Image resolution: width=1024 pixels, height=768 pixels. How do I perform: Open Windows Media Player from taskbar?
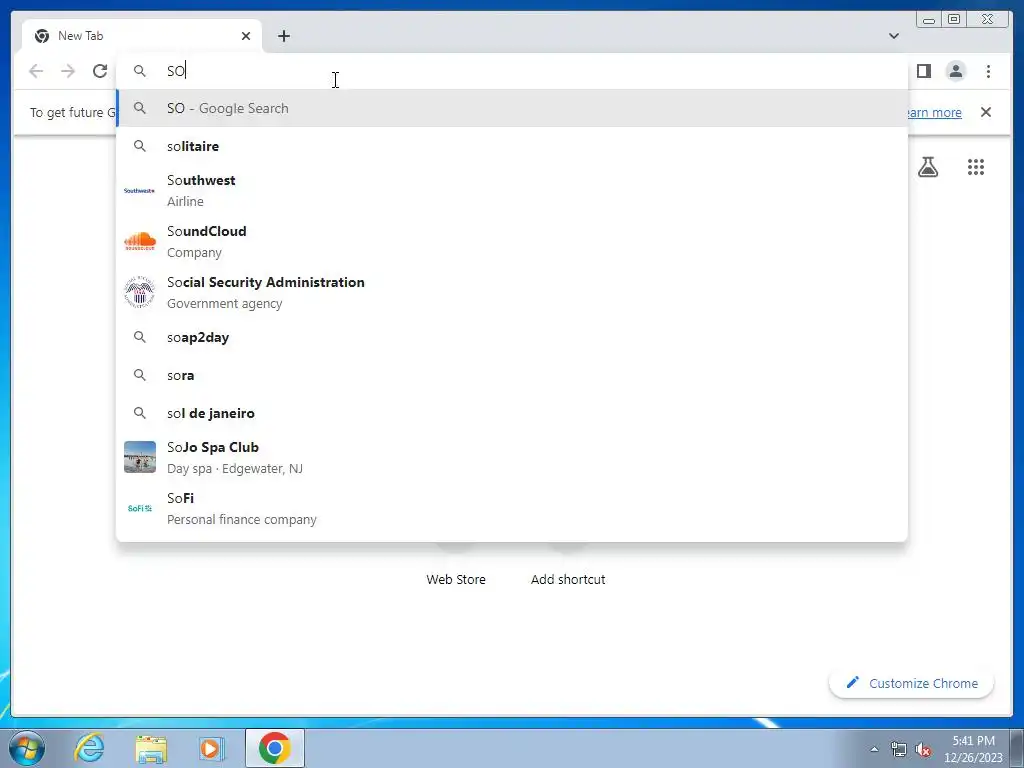[211, 748]
